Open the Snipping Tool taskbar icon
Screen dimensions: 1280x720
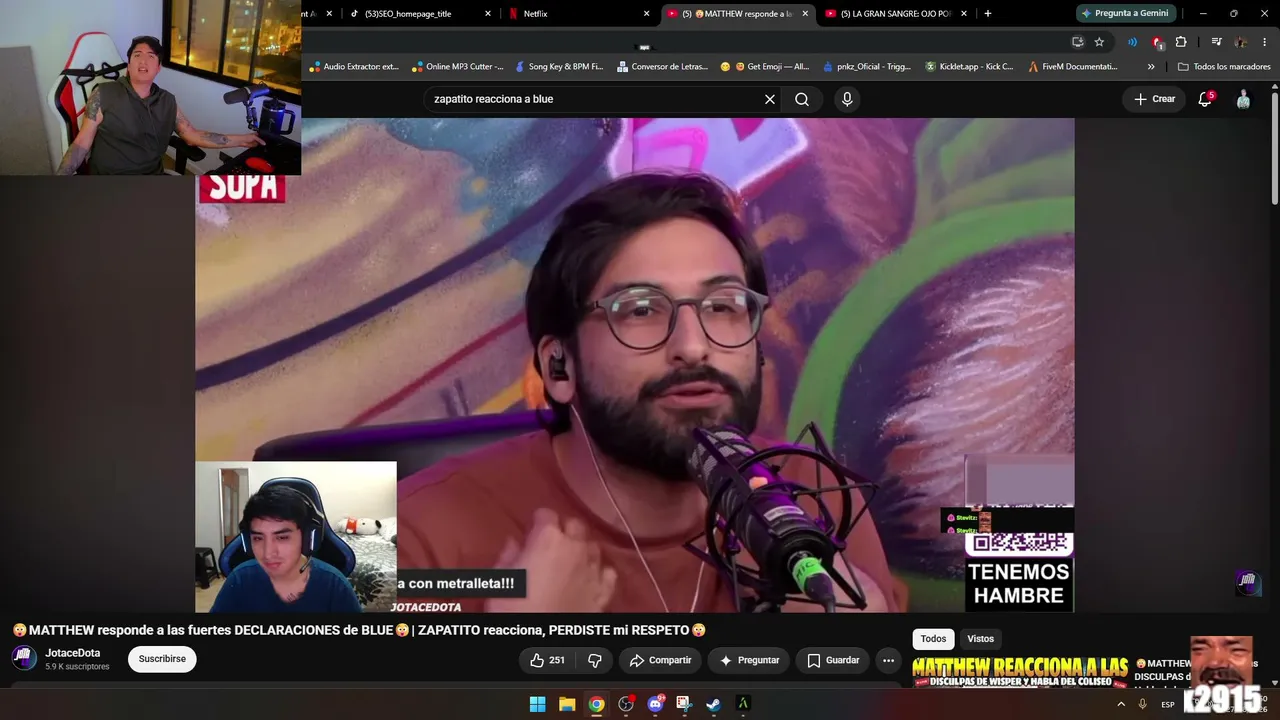tap(684, 704)
